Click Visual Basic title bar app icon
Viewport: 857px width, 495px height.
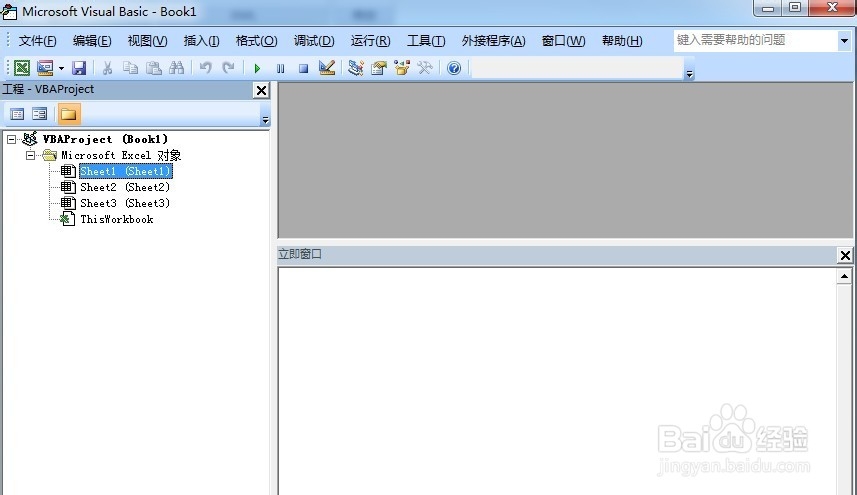click(x=9, y=11)
